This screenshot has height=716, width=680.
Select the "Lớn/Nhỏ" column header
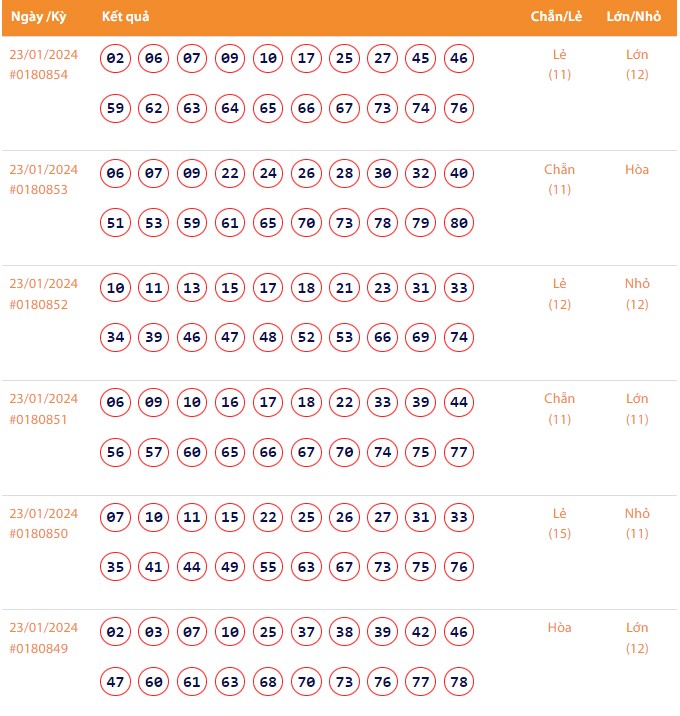[633, 17]
